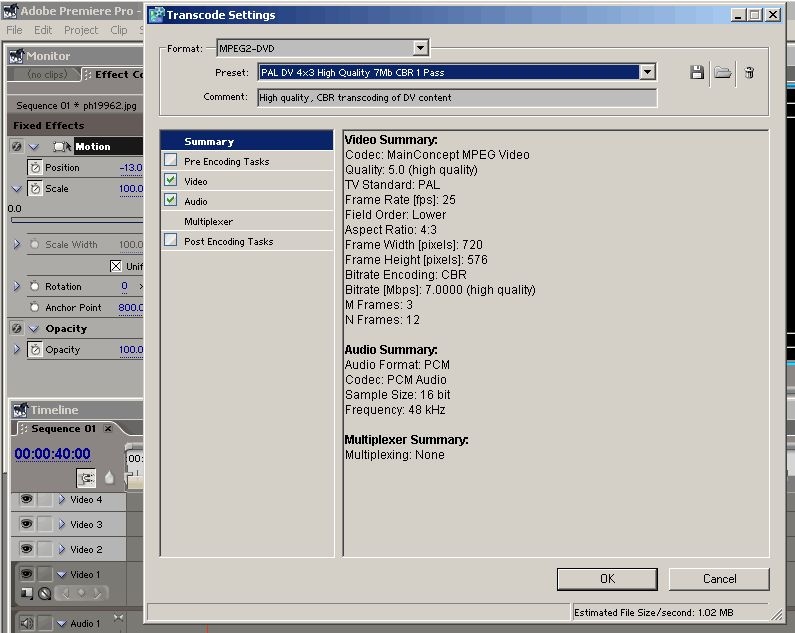
Task: Click the Scale slider track
Action: pos(77,220)
